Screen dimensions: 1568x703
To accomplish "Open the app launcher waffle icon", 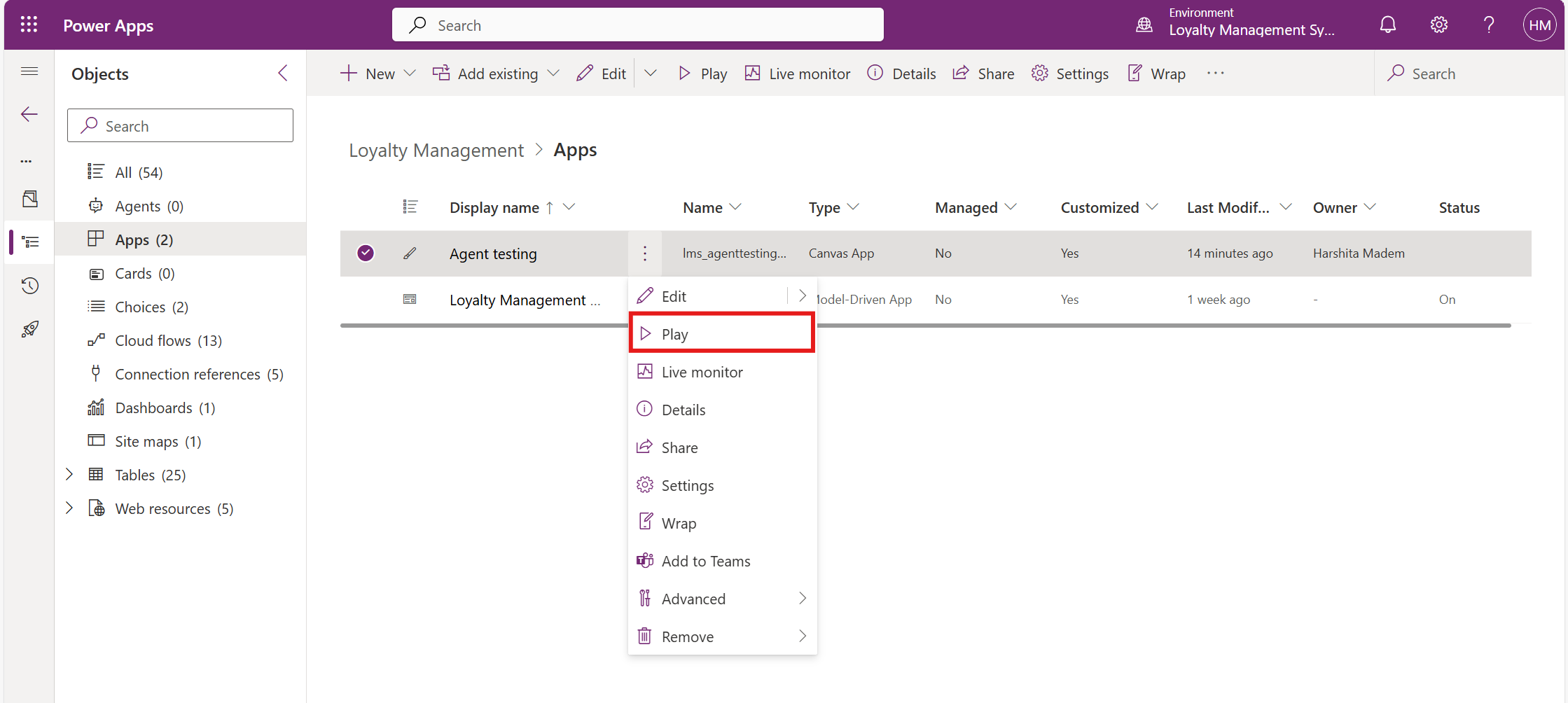I will tap(29, 25).
